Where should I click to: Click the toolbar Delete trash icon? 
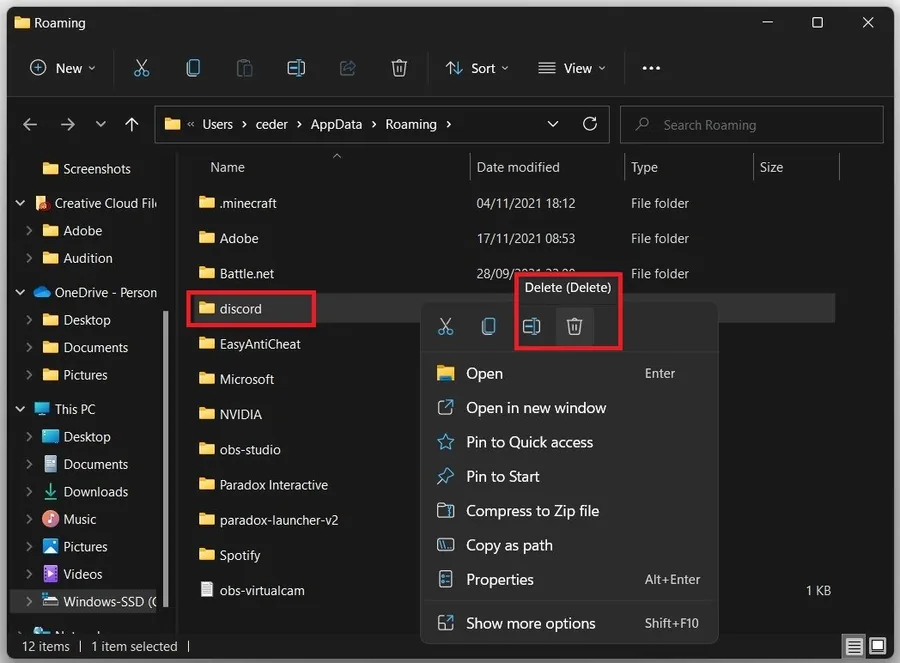[399, 68]
